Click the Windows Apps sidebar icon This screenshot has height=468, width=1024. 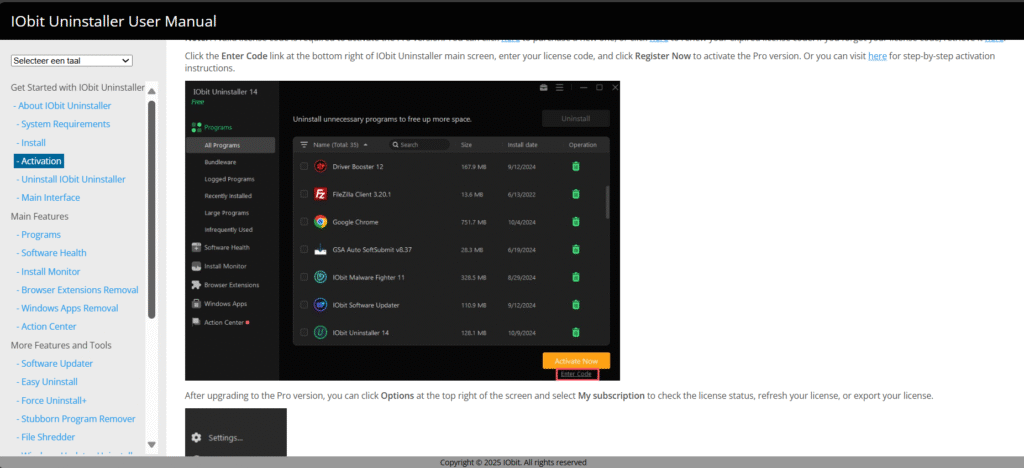[x=197, y=304]
